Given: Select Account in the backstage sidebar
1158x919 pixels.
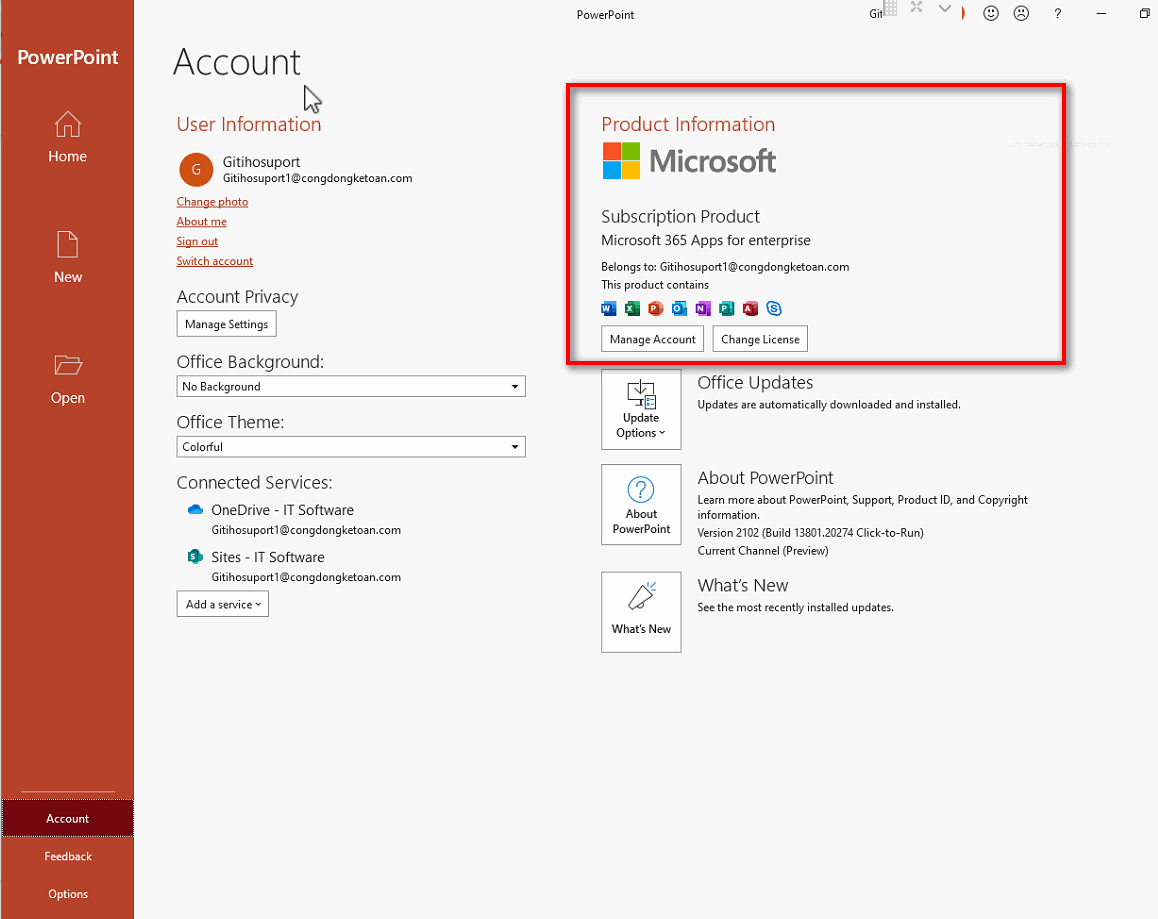Looking at the screenshot, I should (67, 819).
